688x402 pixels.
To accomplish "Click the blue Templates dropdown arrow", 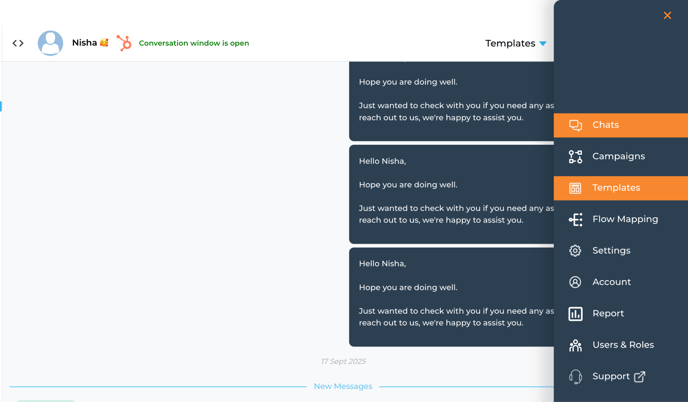I will coord(543,43).
